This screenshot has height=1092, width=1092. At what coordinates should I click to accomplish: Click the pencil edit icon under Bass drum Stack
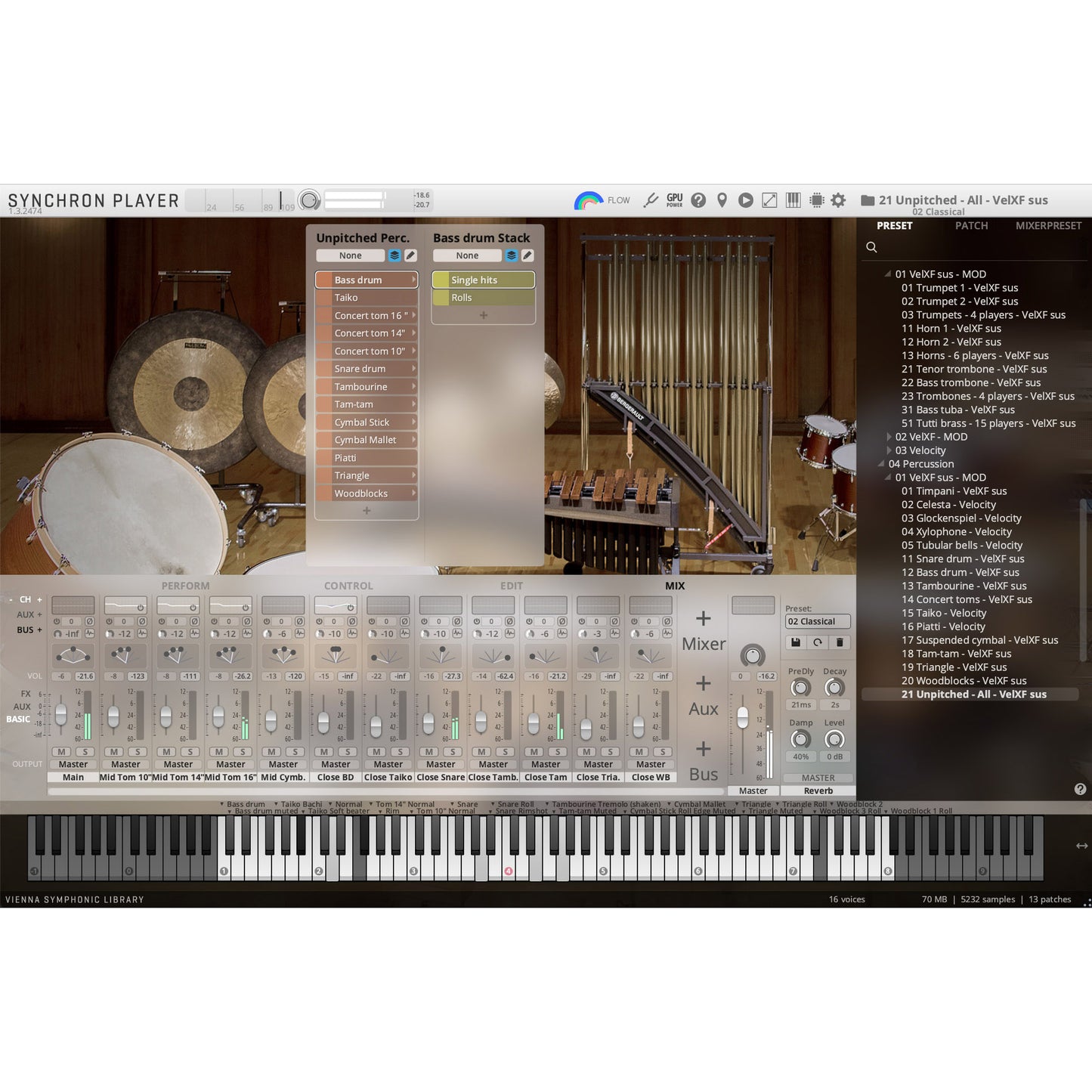(527, 255)
